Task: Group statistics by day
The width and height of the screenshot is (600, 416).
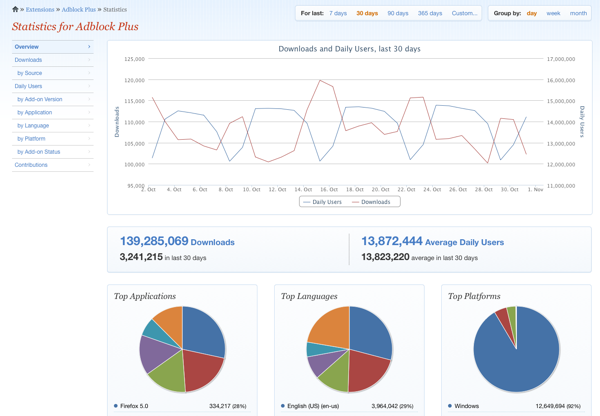Action: pos(532,13)
